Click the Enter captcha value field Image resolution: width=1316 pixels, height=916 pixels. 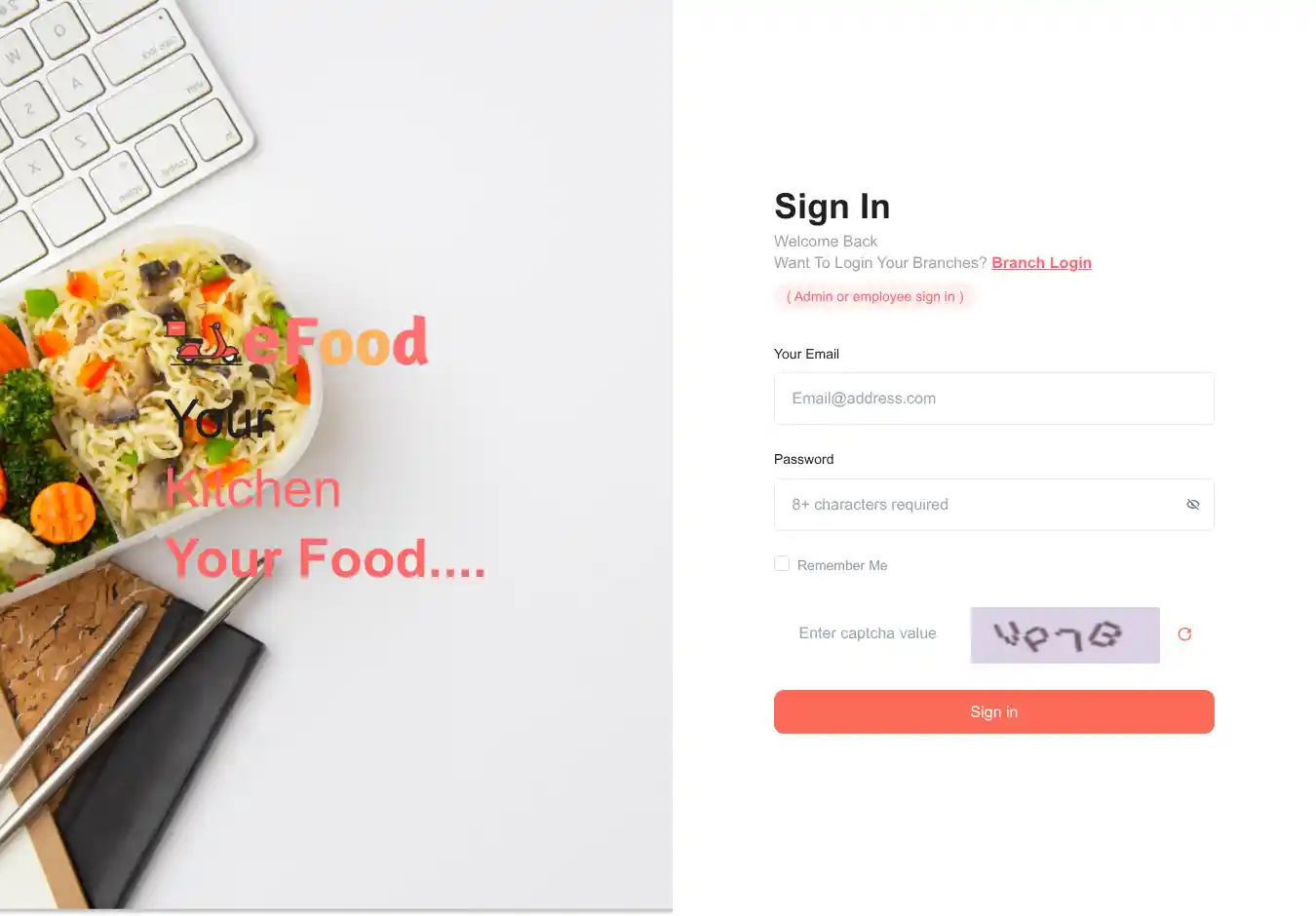pos(868,633)
